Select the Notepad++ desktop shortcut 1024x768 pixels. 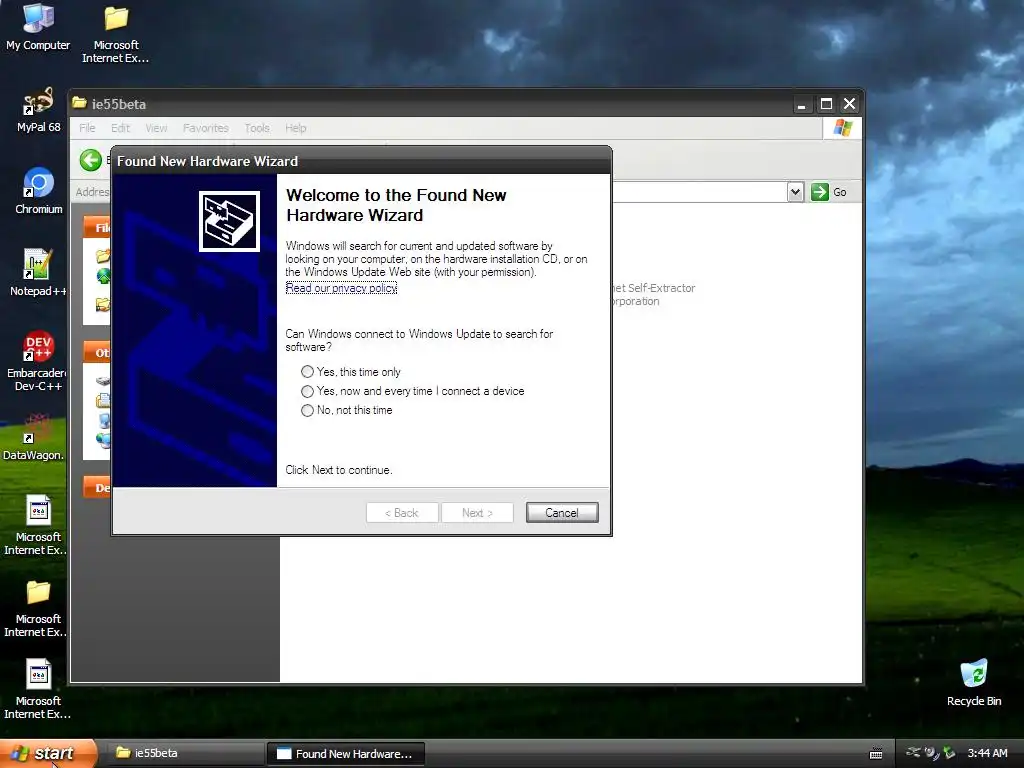click(x=38, y=273)
